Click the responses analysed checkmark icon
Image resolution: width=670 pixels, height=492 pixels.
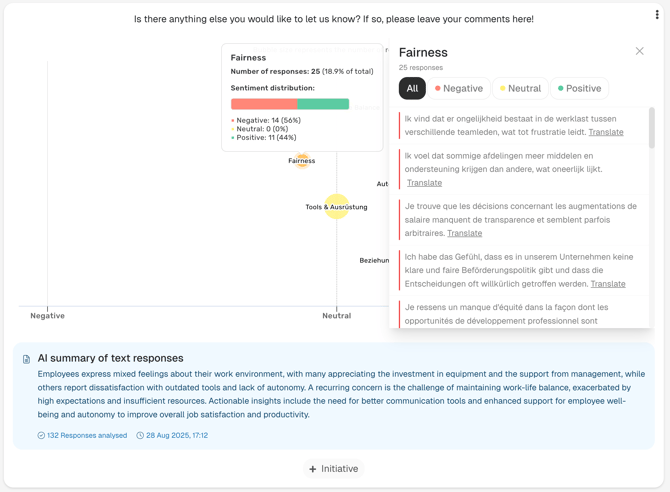tap(41, 436)
